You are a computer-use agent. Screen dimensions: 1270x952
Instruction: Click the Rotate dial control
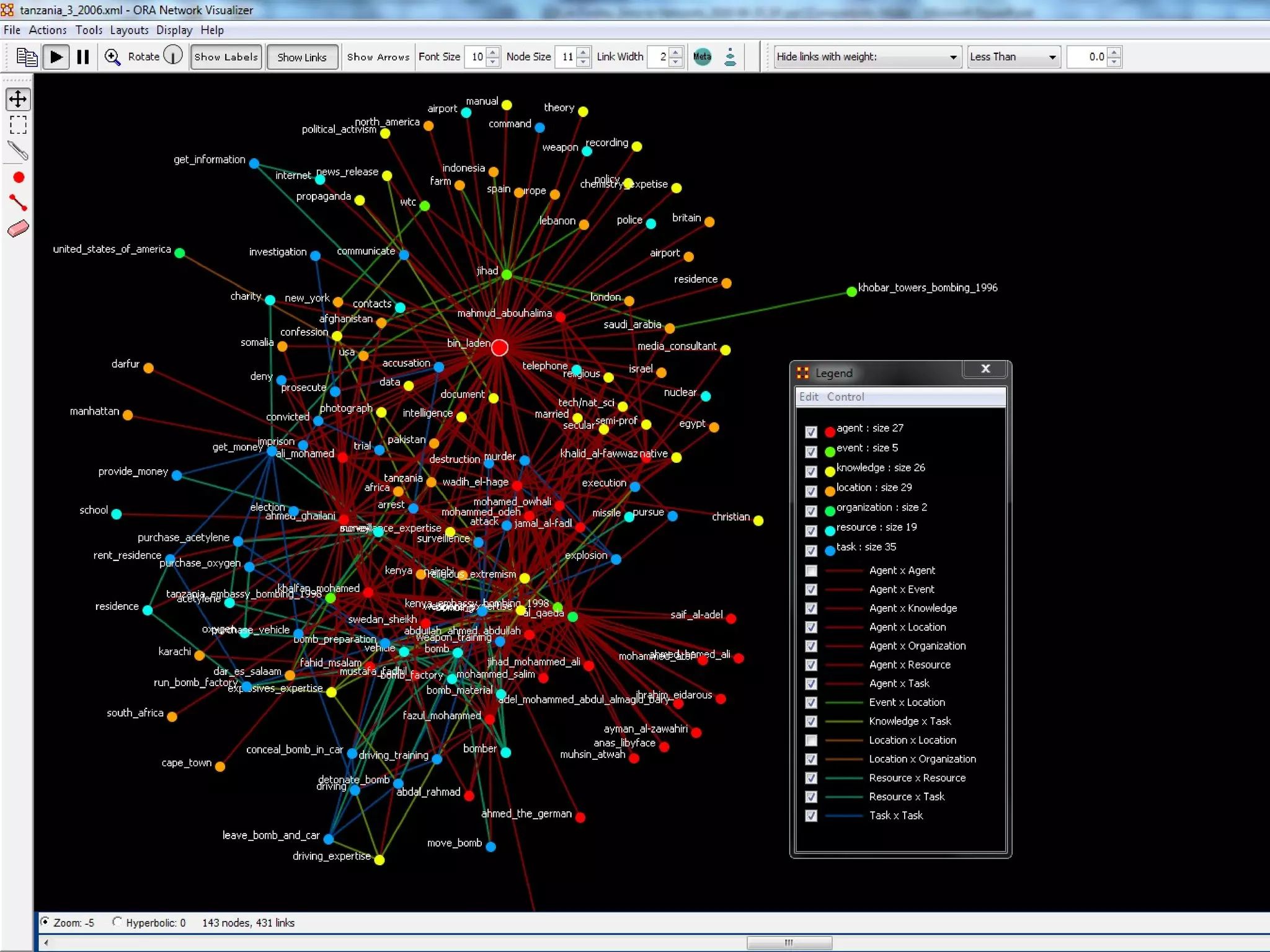pyautogui.click(x=173, y=56)
